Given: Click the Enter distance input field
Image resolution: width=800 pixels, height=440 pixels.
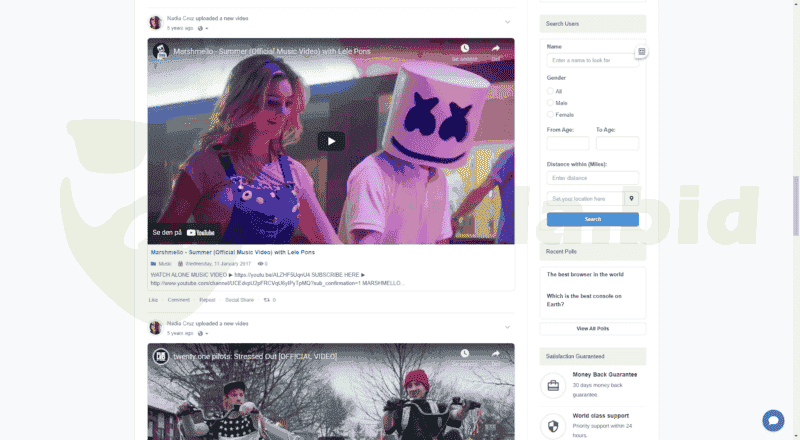Looking at the screenshot, I should pos(592,178).
